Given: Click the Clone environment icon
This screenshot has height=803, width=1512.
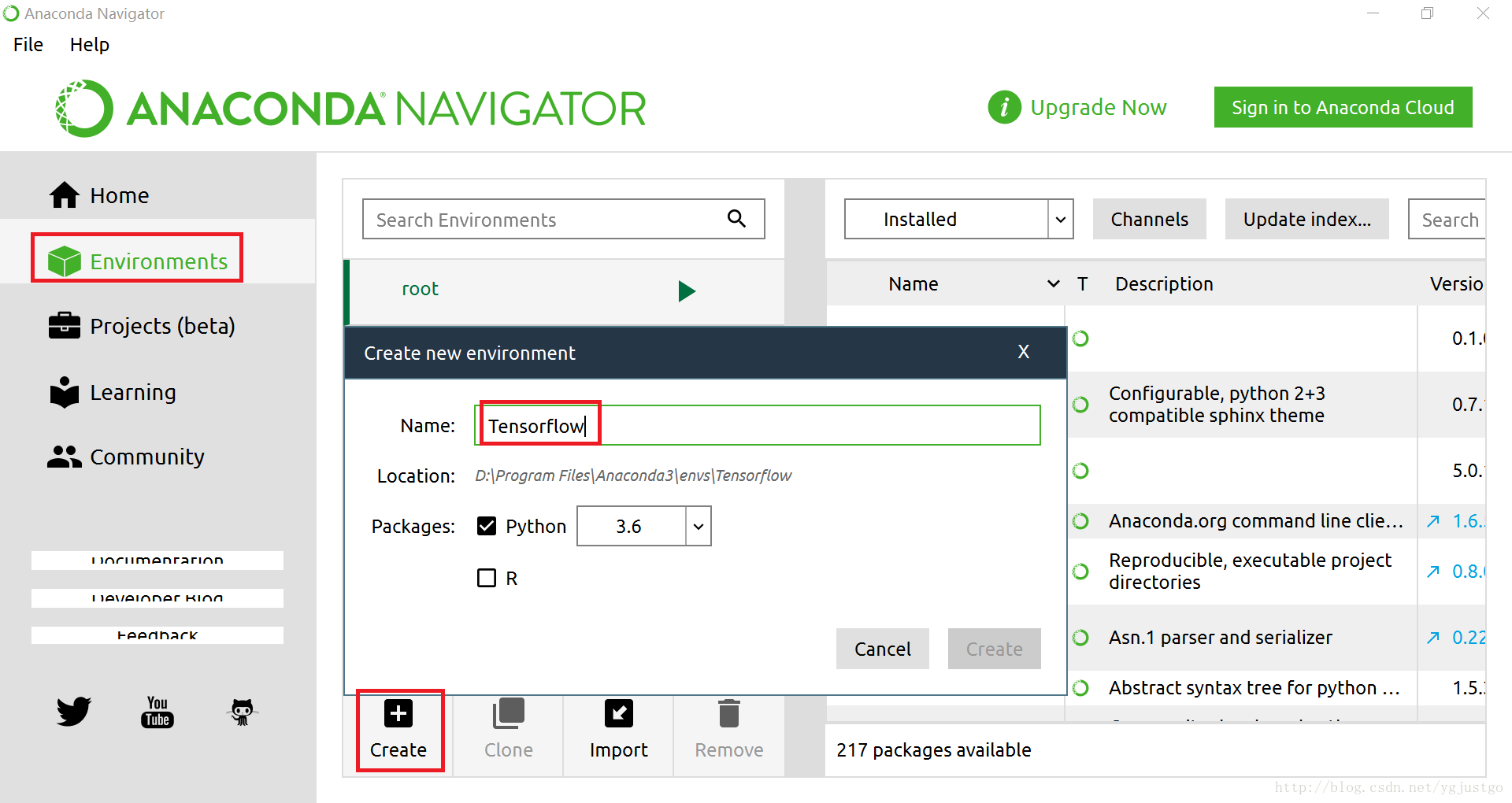Looking at the screenshot, I should [508, 713].
